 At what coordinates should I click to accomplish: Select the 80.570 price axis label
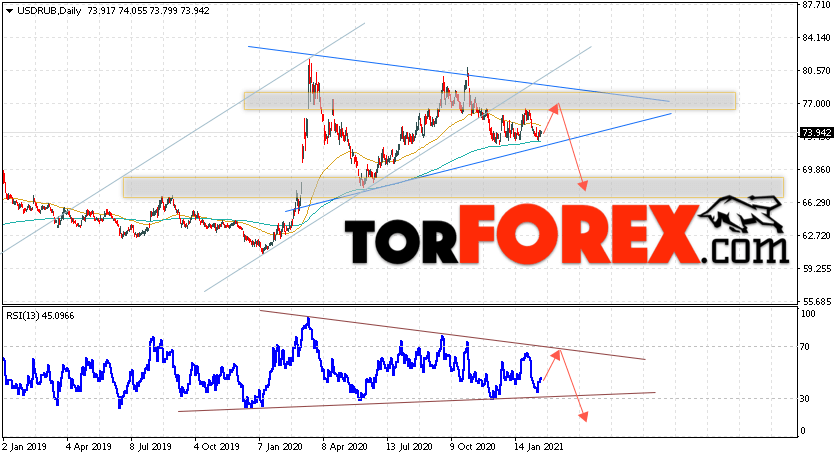(x=816, y=71)
